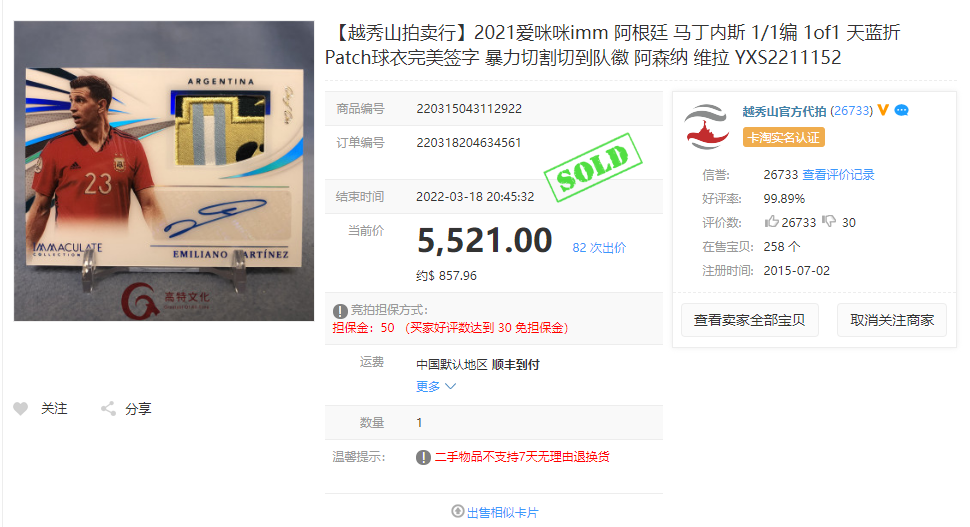Click the thumbs-down negative reviews icon
The image size is (970, 527).
829,221
